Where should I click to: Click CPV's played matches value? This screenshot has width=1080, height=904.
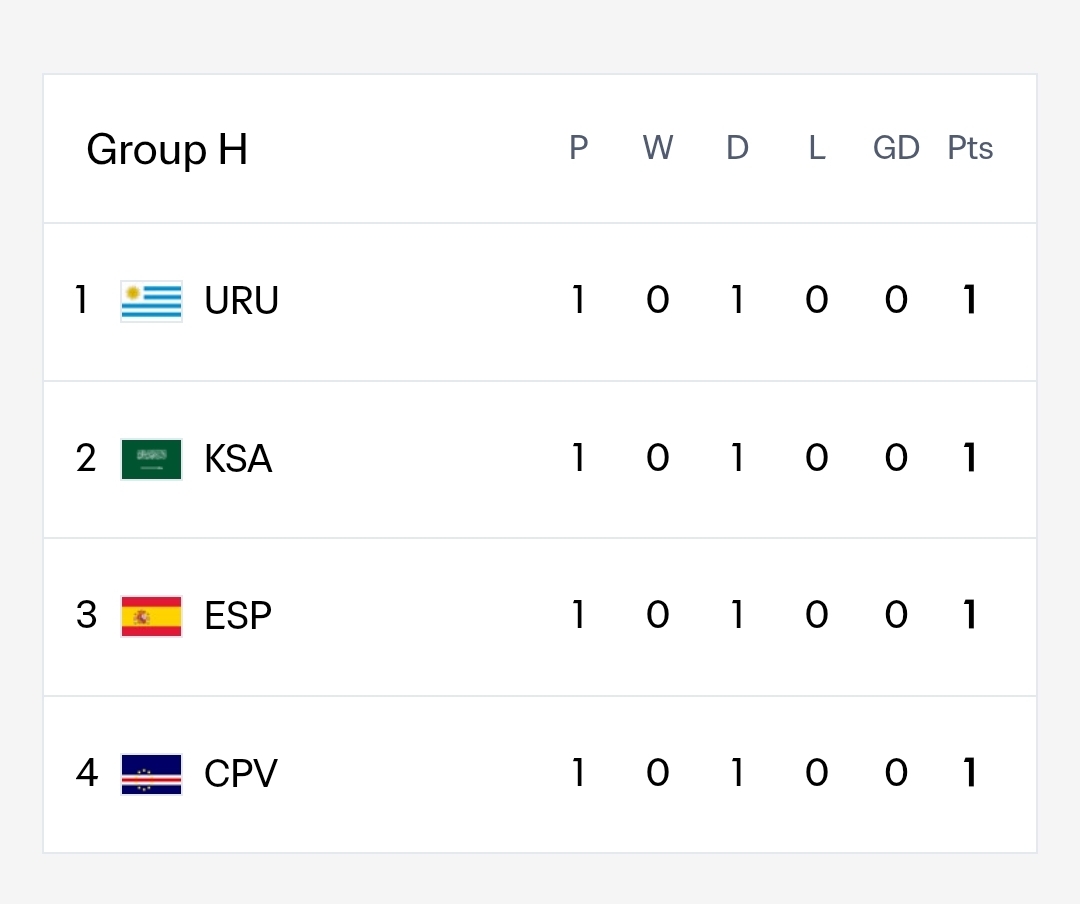579,772
